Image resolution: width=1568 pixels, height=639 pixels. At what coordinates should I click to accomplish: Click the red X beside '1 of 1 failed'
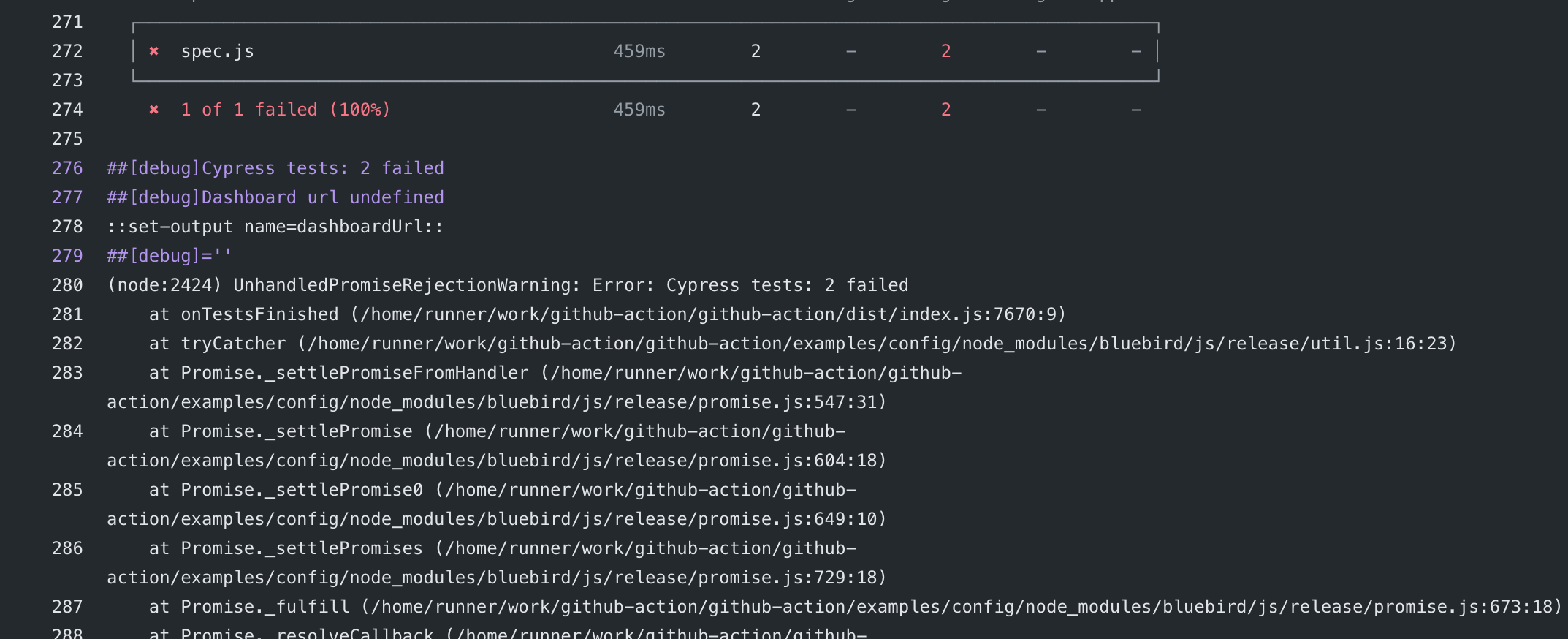coord(154,110)
